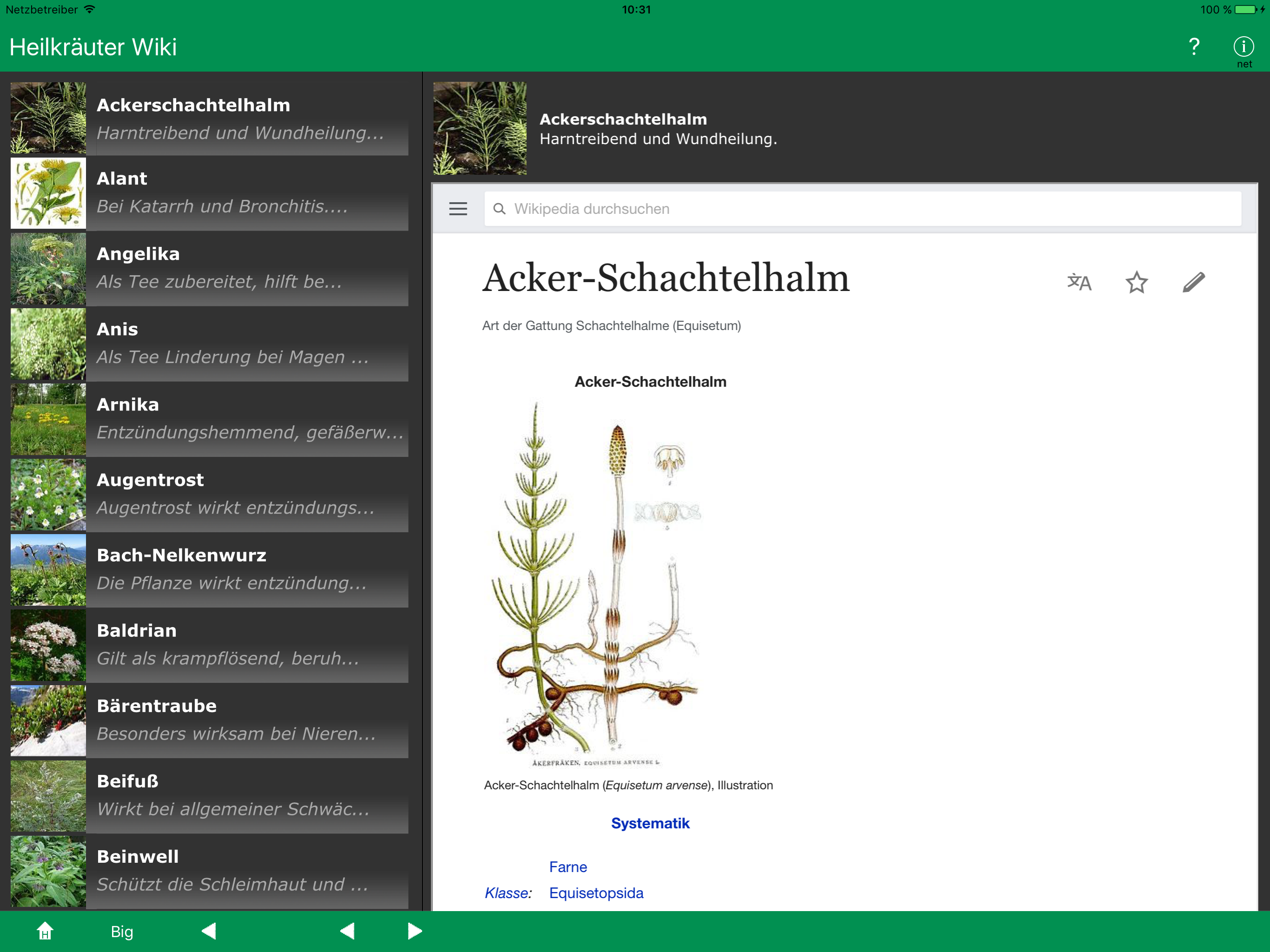Toggle the Big text size button

point(122,931)
